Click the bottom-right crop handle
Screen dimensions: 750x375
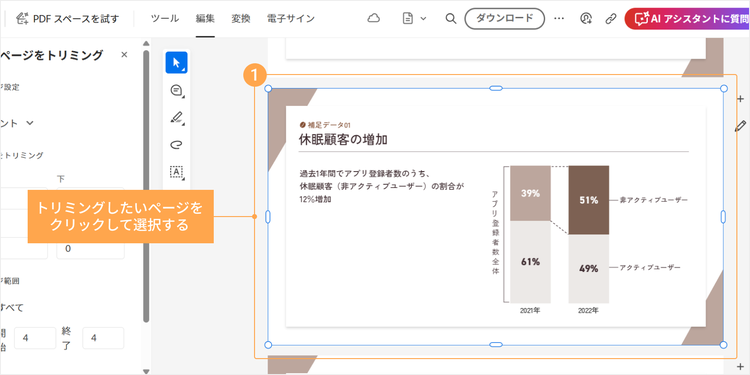point(724,345)
